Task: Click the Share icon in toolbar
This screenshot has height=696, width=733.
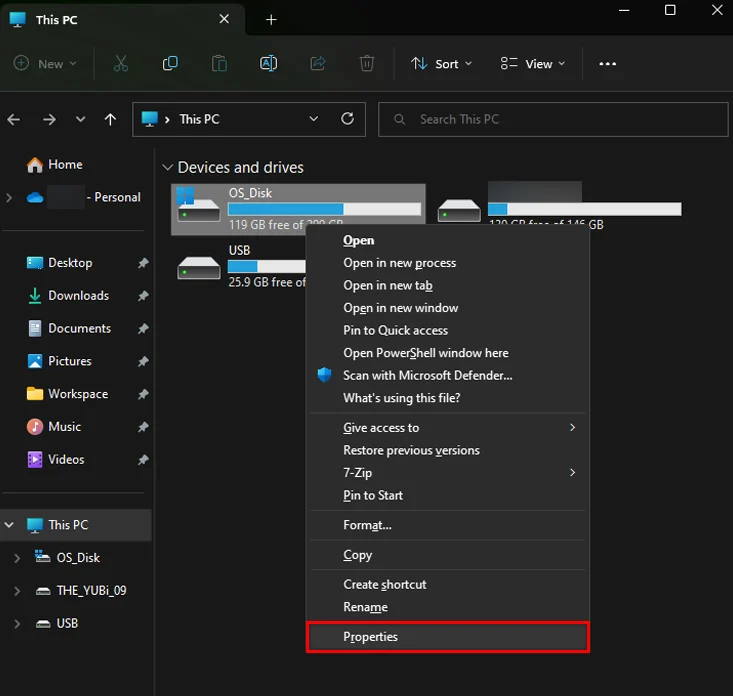Action: (x=318, y=64)
